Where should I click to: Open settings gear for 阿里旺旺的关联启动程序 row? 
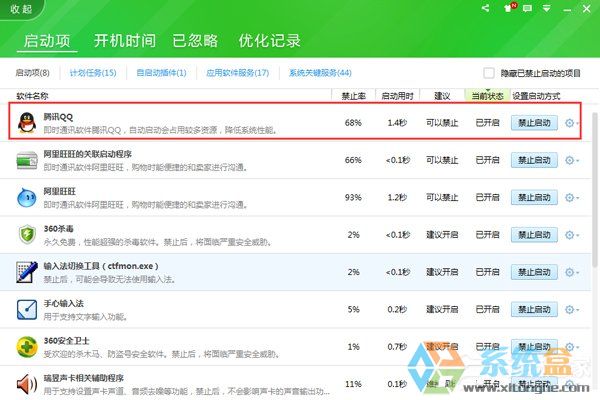click(571, 160)
